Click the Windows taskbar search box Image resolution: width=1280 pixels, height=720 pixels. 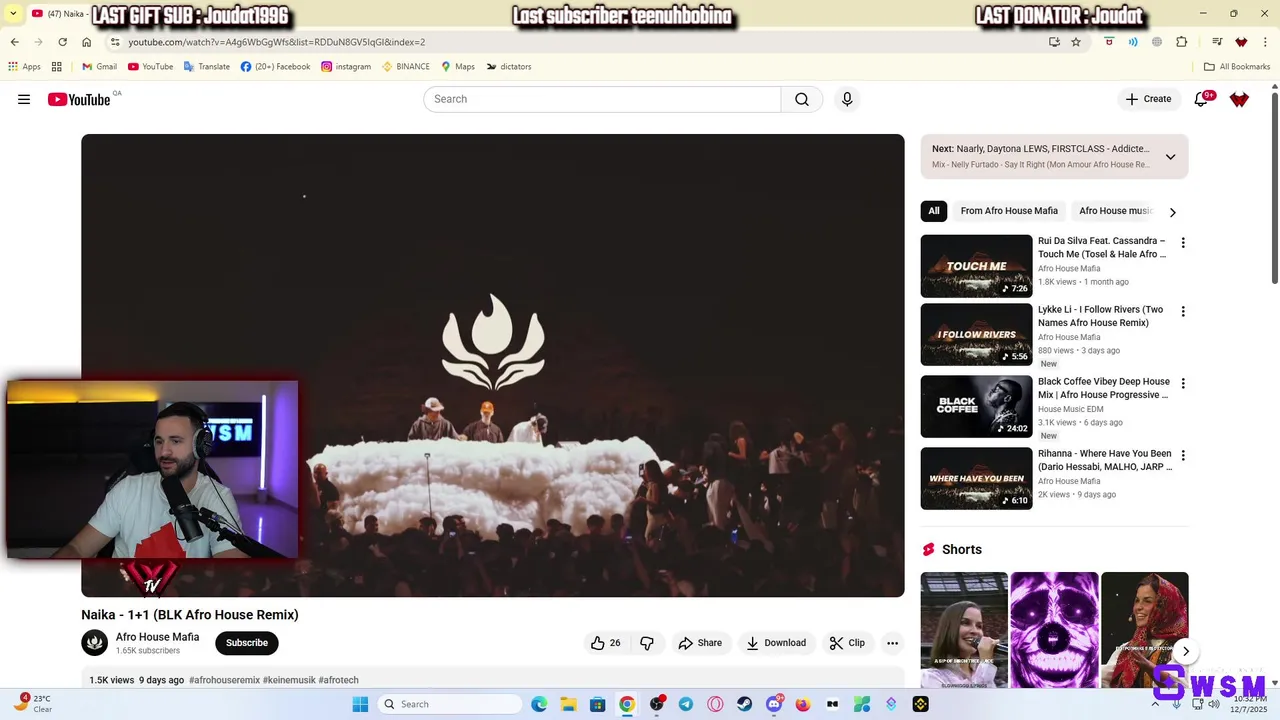pos(451,704)
